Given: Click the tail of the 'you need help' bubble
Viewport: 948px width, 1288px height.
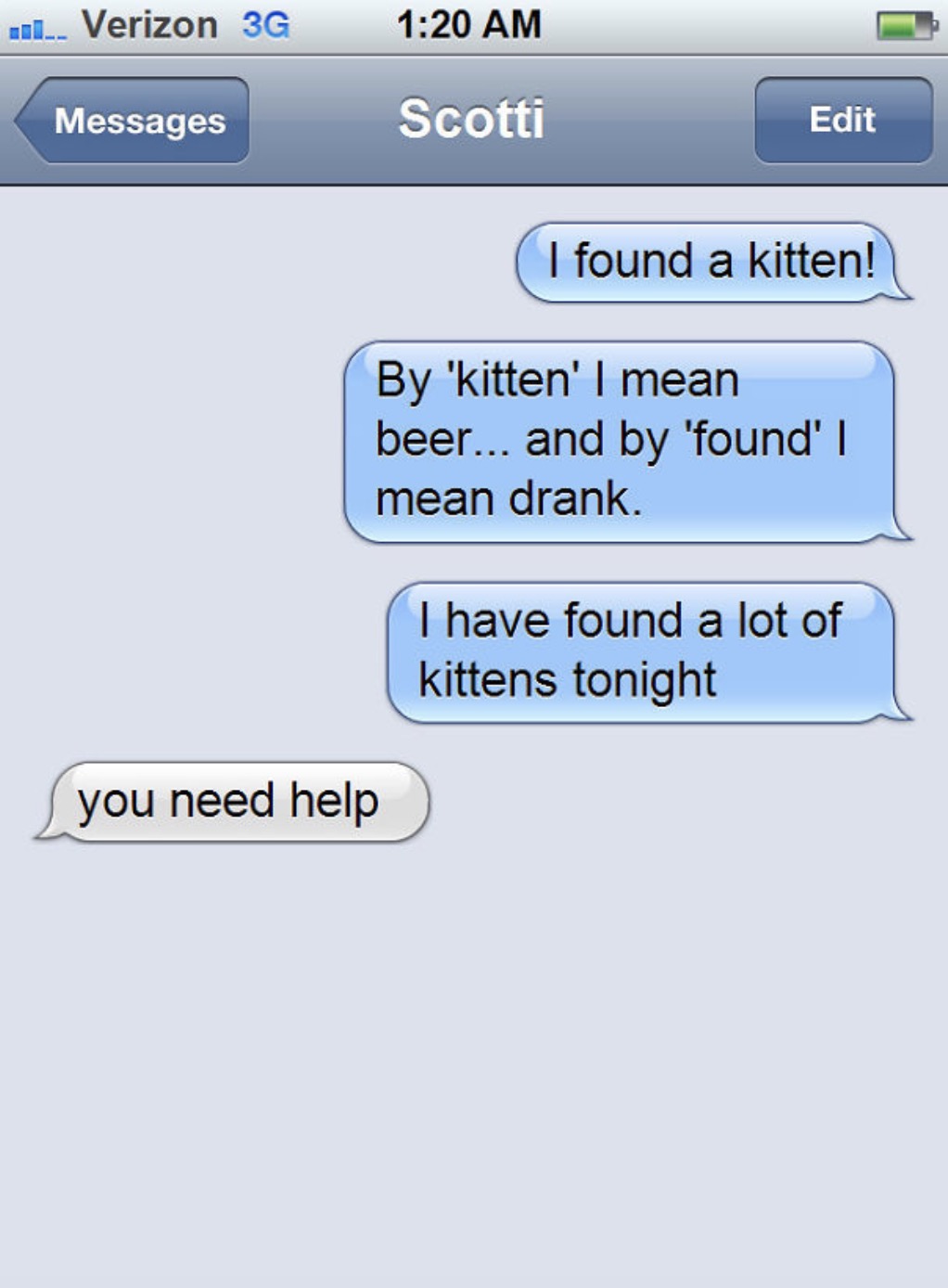Looking at the screenshot, I should point(48,829).
